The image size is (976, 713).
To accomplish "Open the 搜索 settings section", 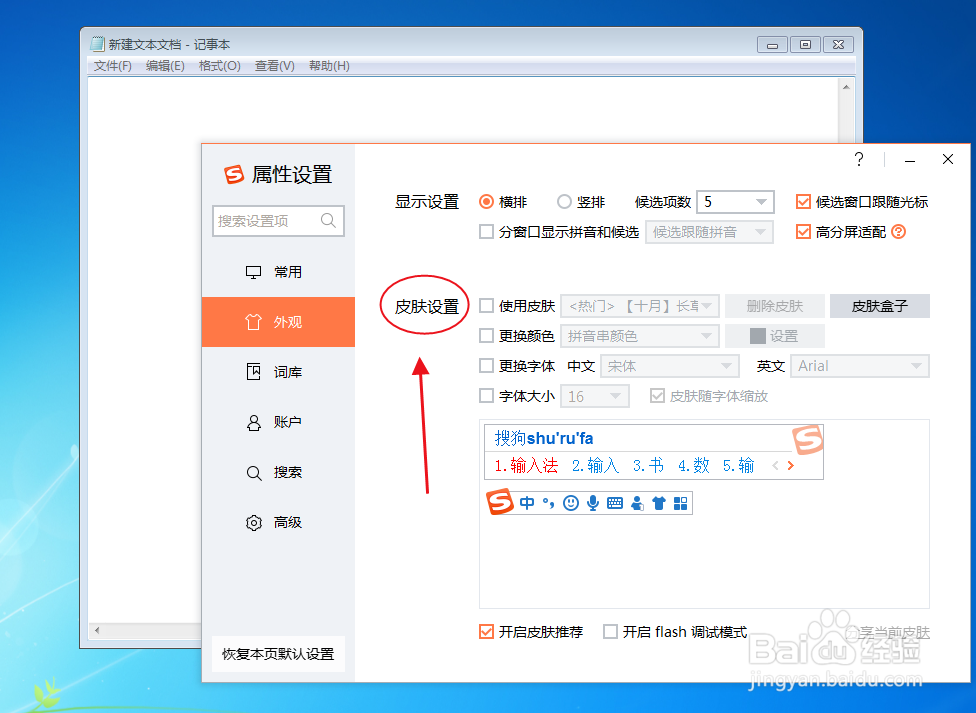I will 278,472.
